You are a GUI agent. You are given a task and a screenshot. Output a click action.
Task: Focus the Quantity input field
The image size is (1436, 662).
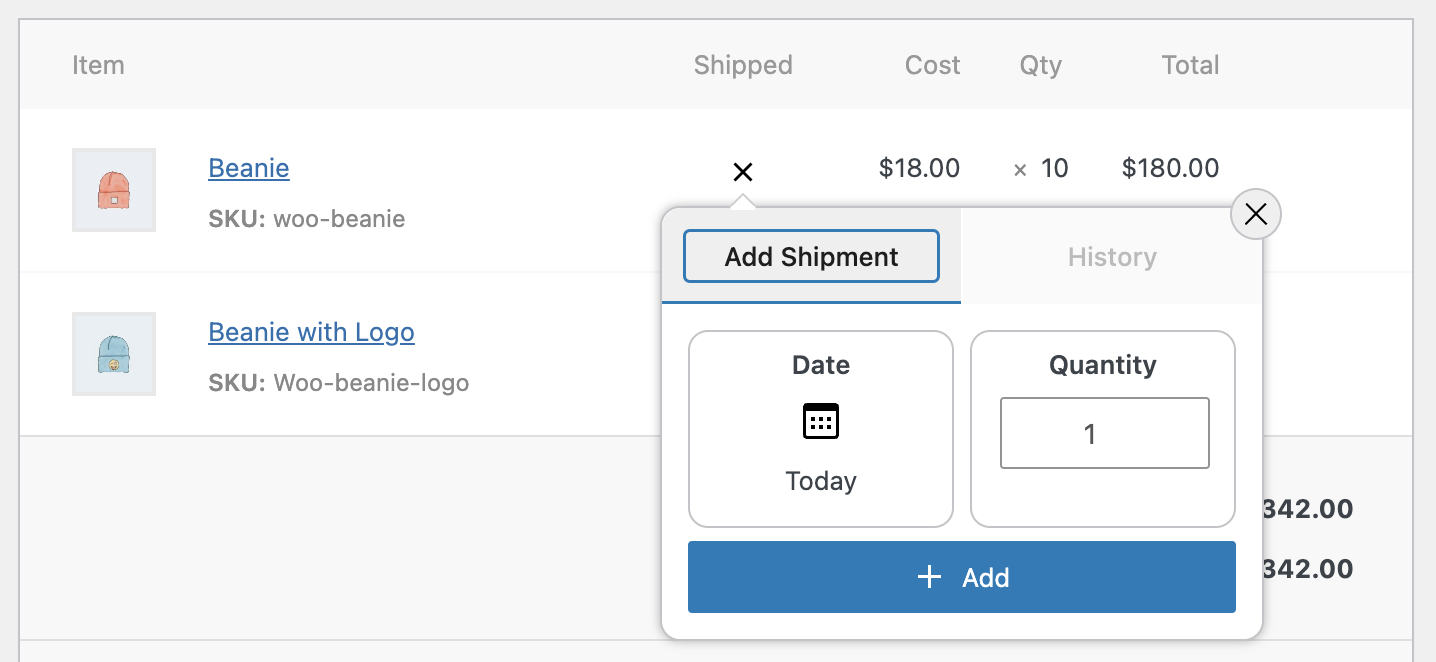point(1104,433)
